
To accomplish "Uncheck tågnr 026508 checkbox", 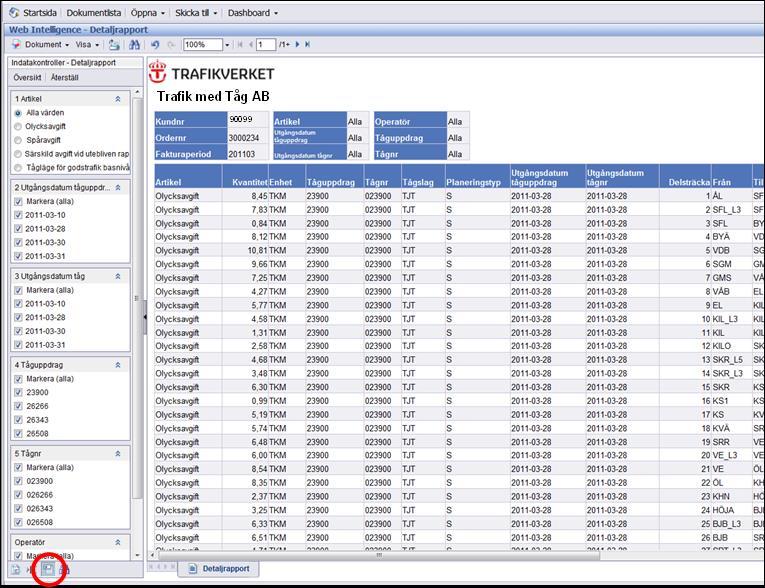I will pyautogui.click(x=18, y=523).
